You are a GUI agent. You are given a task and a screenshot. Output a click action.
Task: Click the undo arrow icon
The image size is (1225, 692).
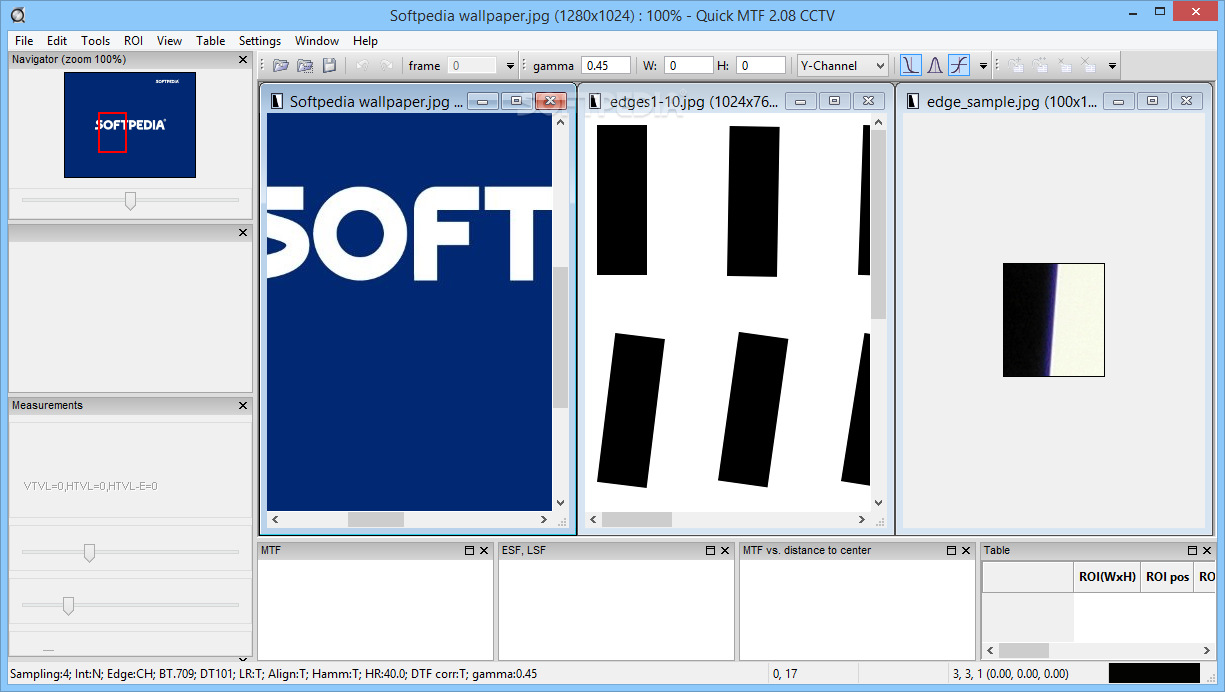(x=362, y=66)
